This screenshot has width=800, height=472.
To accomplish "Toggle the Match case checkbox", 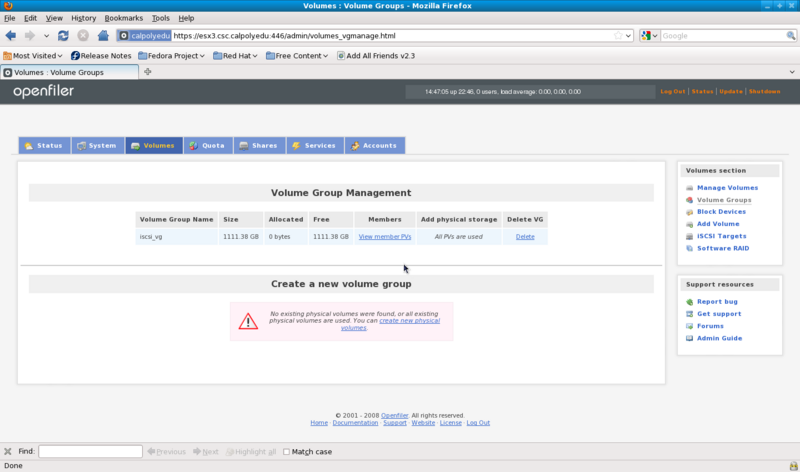I will (x=286, y=452).
